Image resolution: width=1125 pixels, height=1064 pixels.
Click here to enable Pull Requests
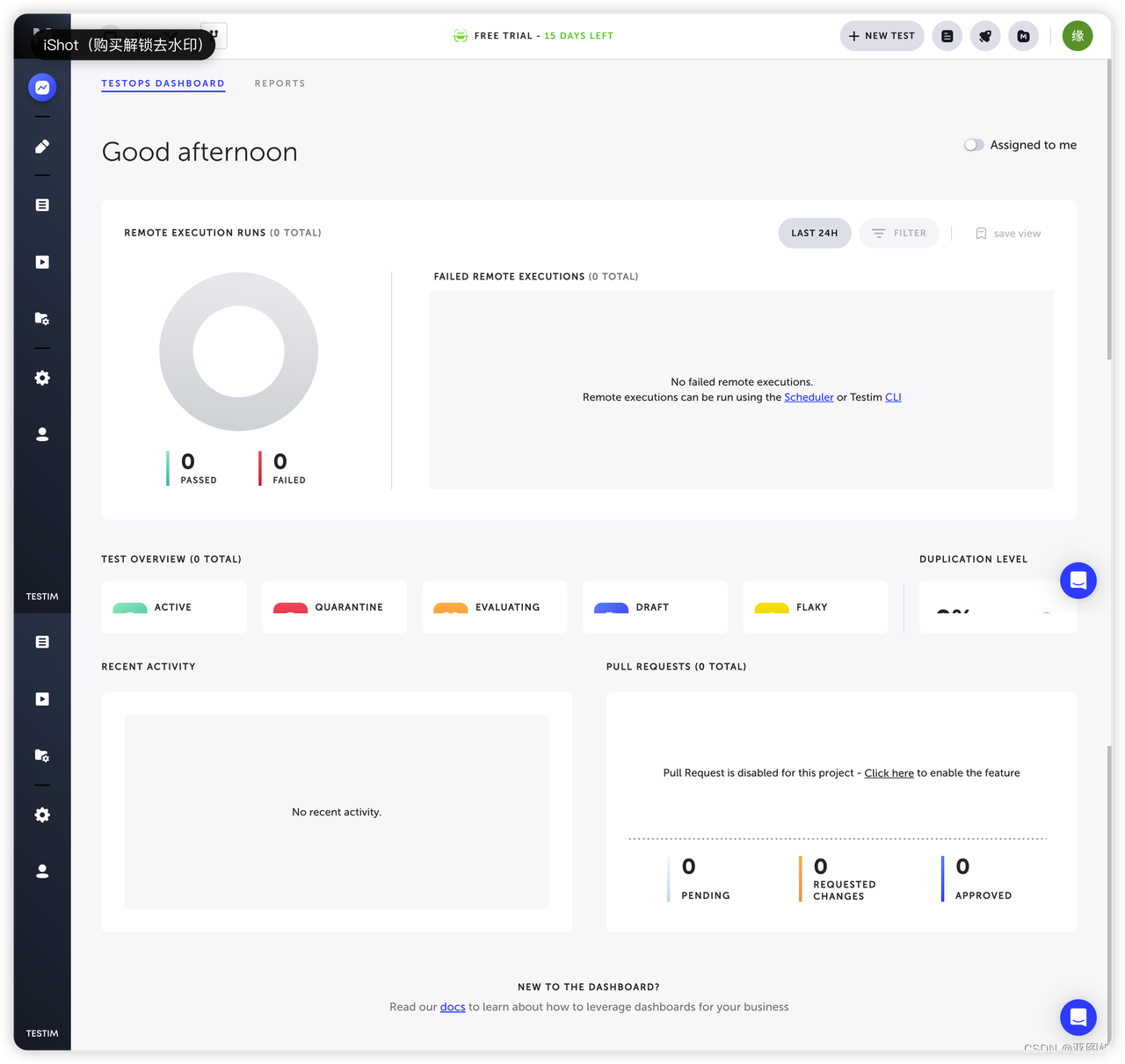click(x=889, y=772)
